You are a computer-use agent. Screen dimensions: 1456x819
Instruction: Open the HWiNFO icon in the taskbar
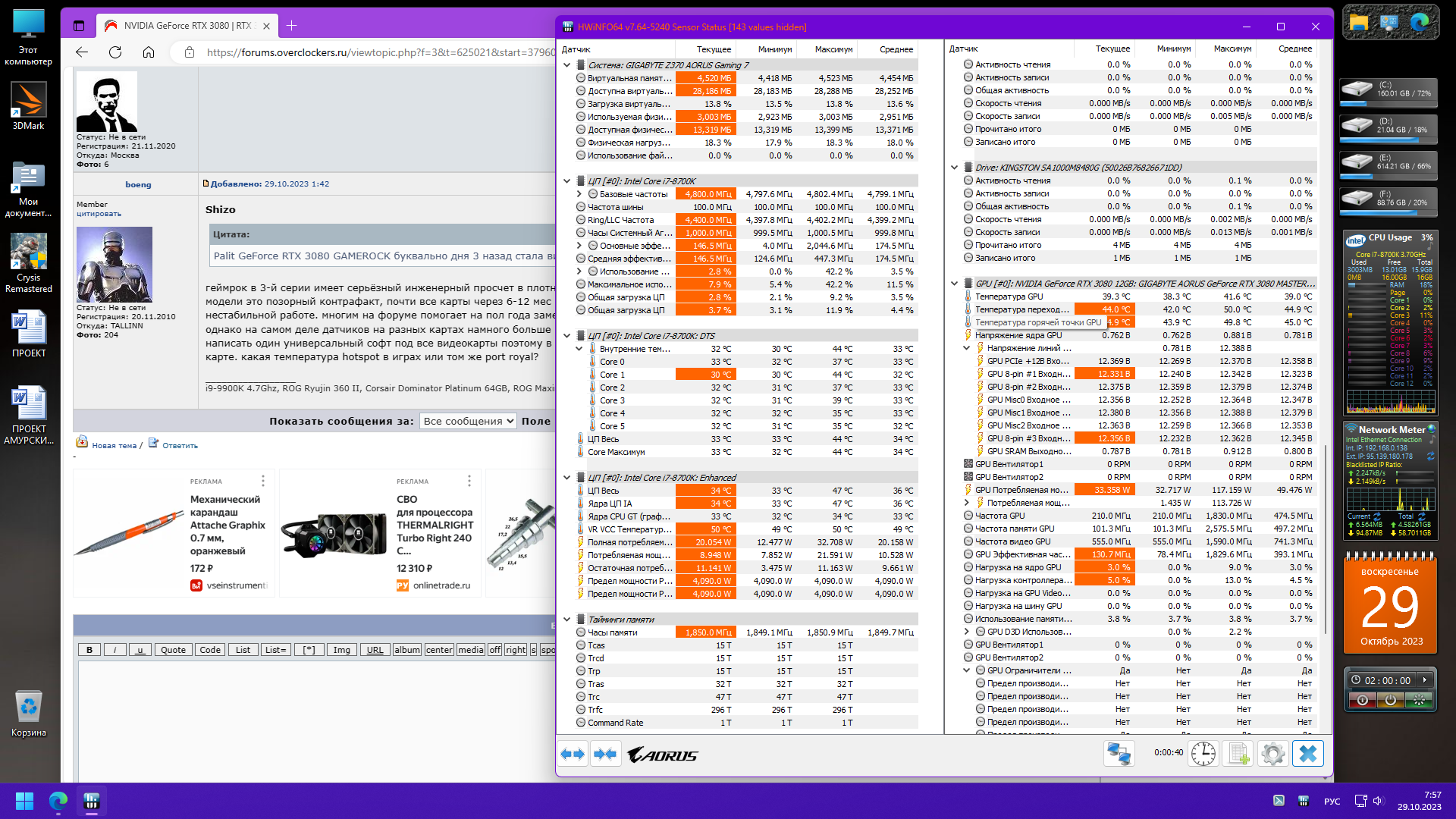pyautogui.click(x=92, y=801)
